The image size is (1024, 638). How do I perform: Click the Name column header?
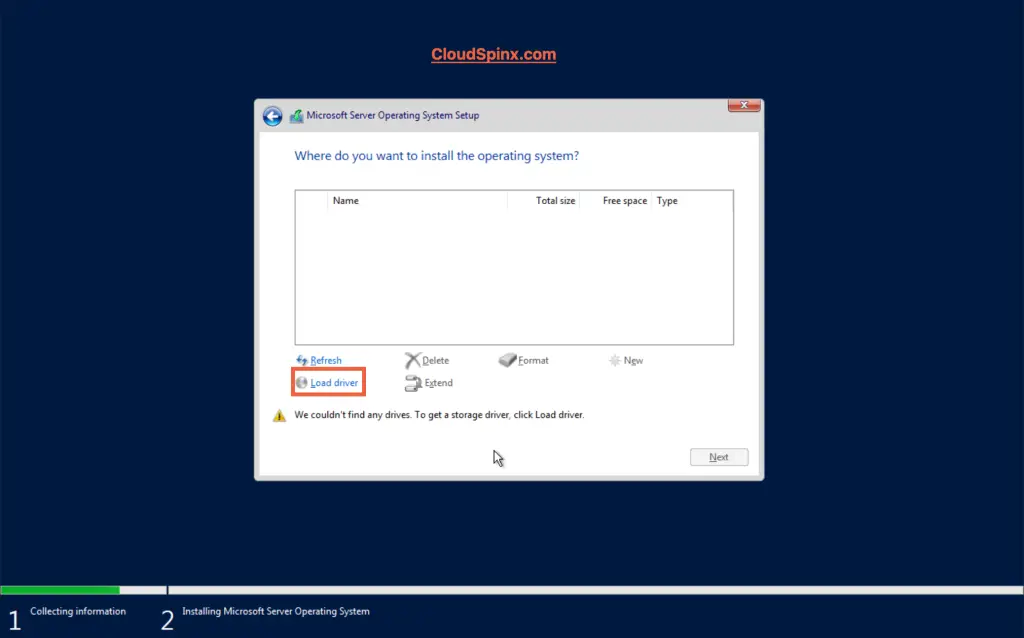tap(346, 200)
